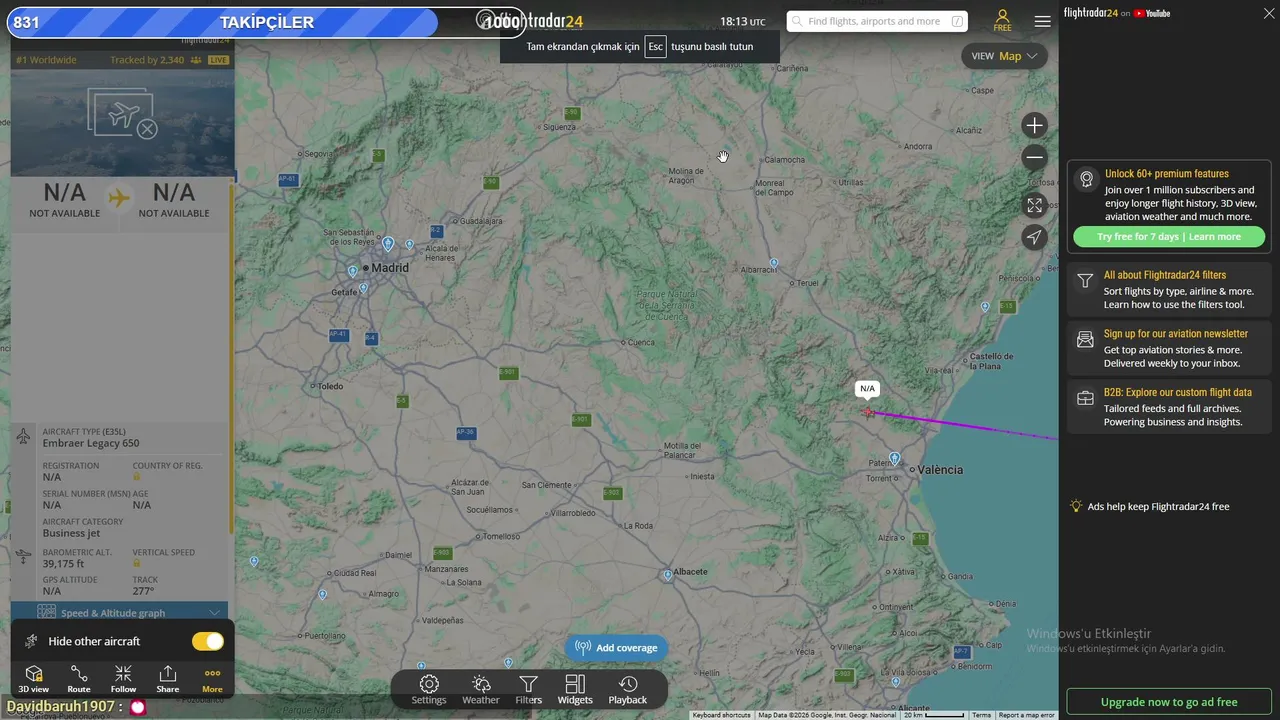Screen dimensions: 1280x720
Task: Click the Business jet category text
Action: click(71, 533)
